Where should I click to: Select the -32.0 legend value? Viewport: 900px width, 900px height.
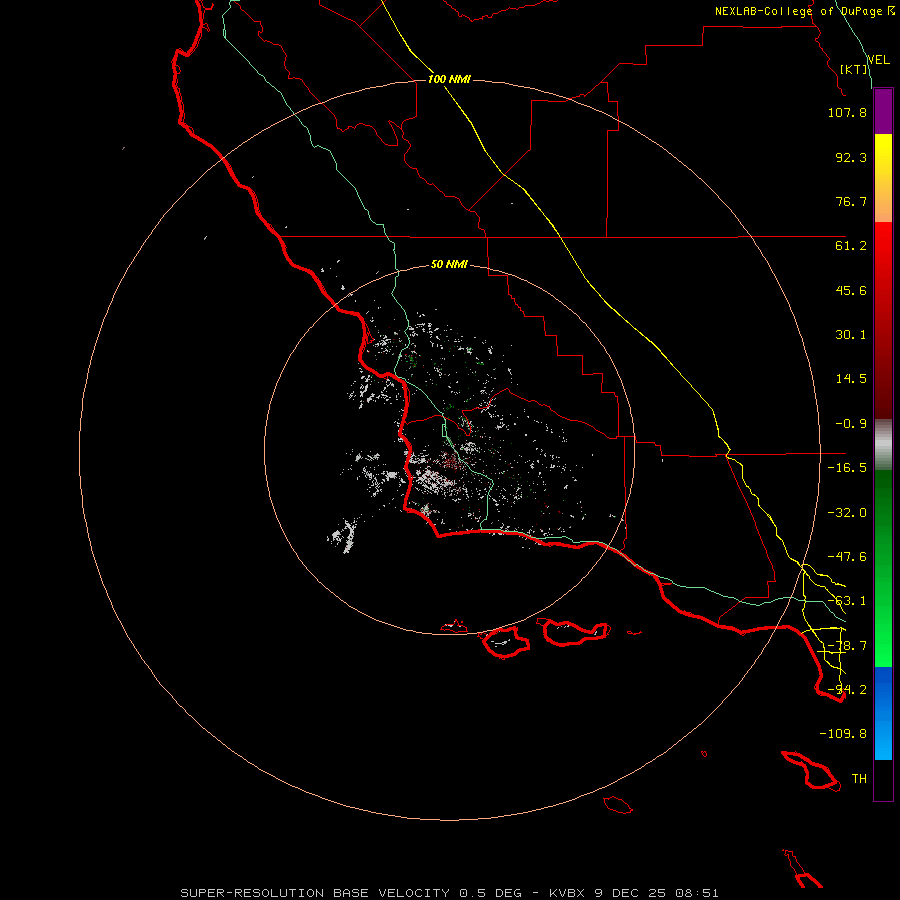(847, 513)
